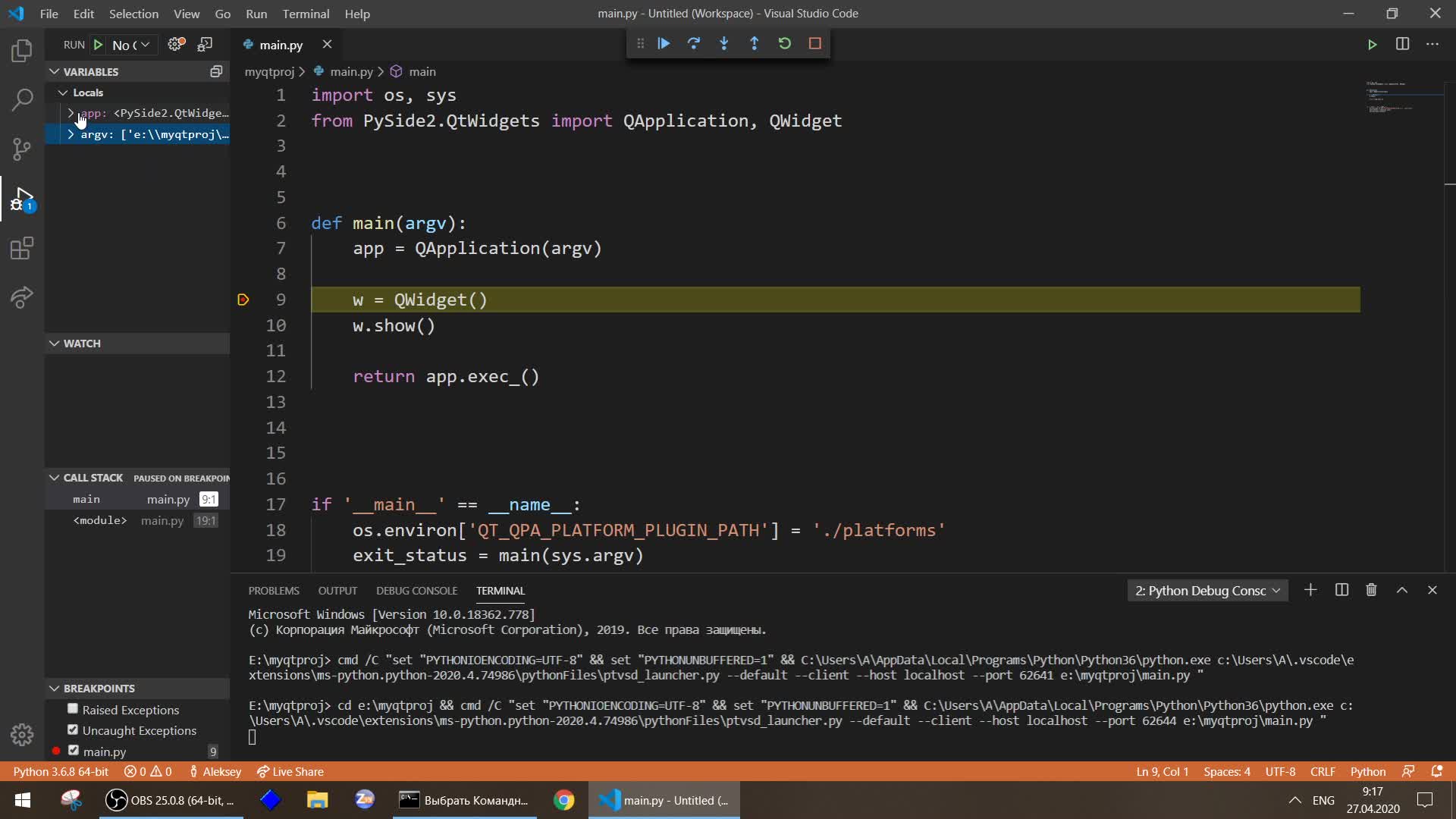This screenshot has height=819, width=1456.
Task: Kill the active terminal
Action: pyautogui.click(x=1371, y=590)
